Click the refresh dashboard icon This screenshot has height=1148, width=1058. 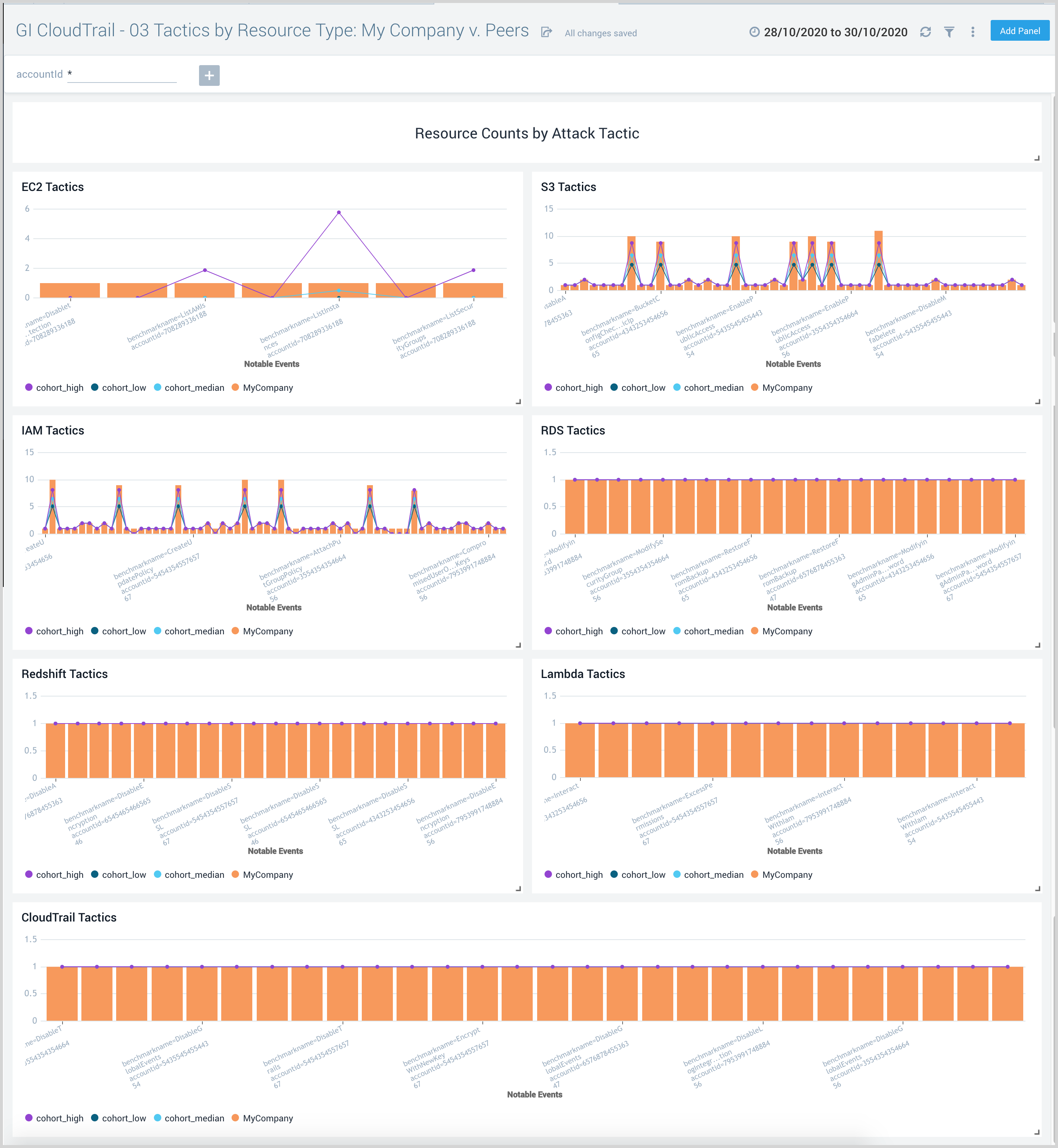925,32
